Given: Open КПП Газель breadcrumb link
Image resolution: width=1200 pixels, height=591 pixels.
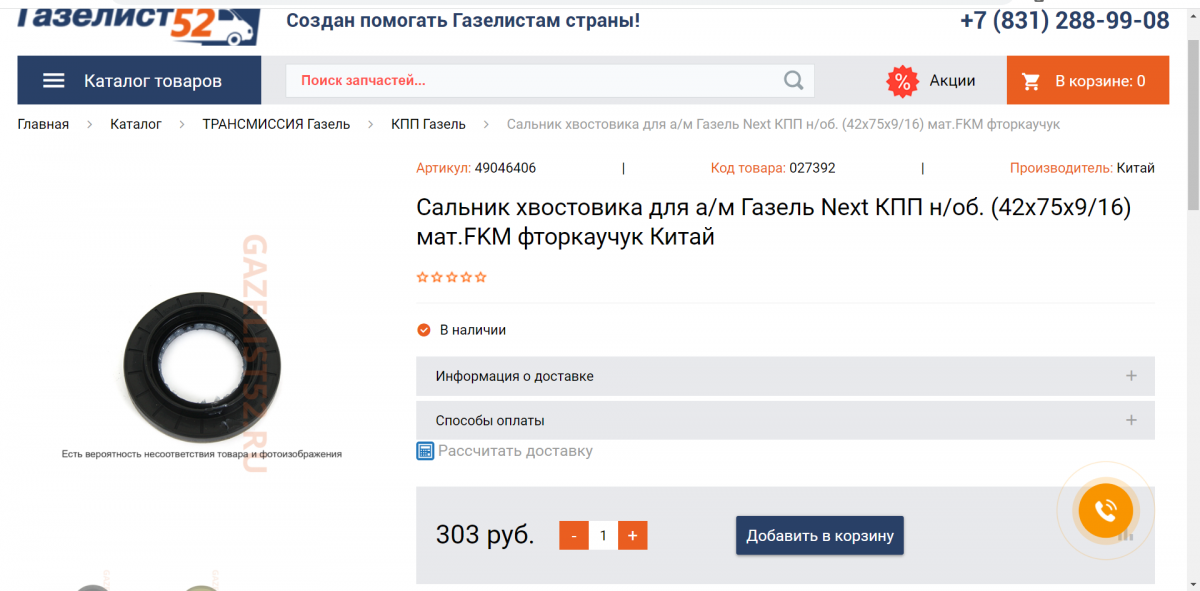Looking at the screenshot, I should coord(428,124).
